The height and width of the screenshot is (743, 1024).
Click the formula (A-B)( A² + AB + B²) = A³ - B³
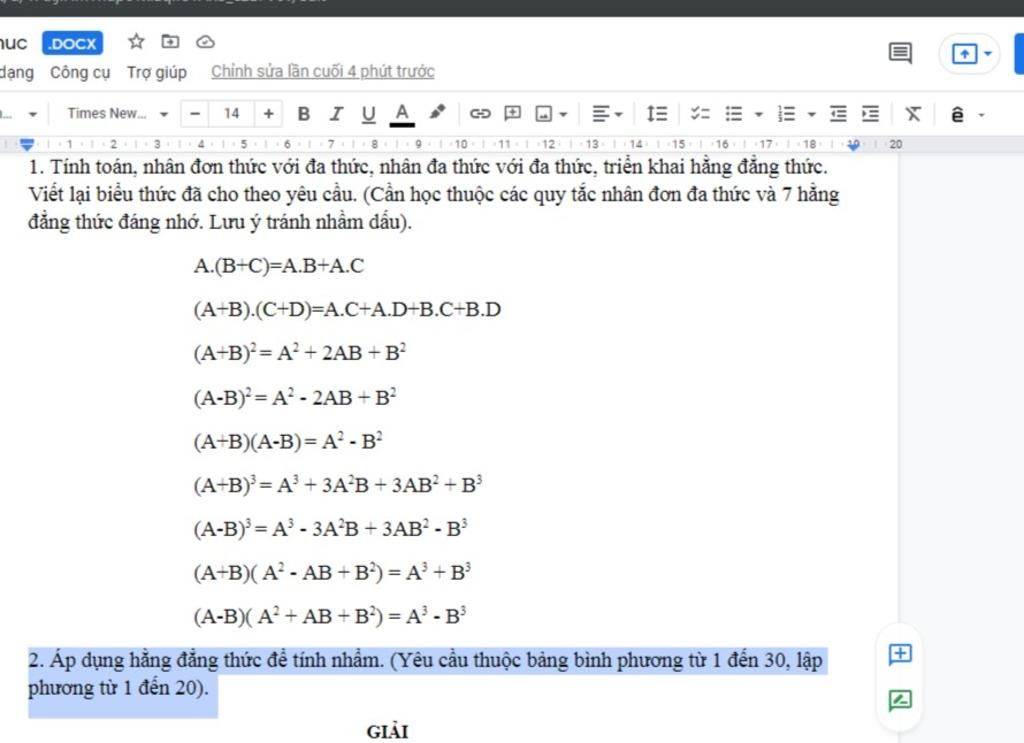(330, 615)
